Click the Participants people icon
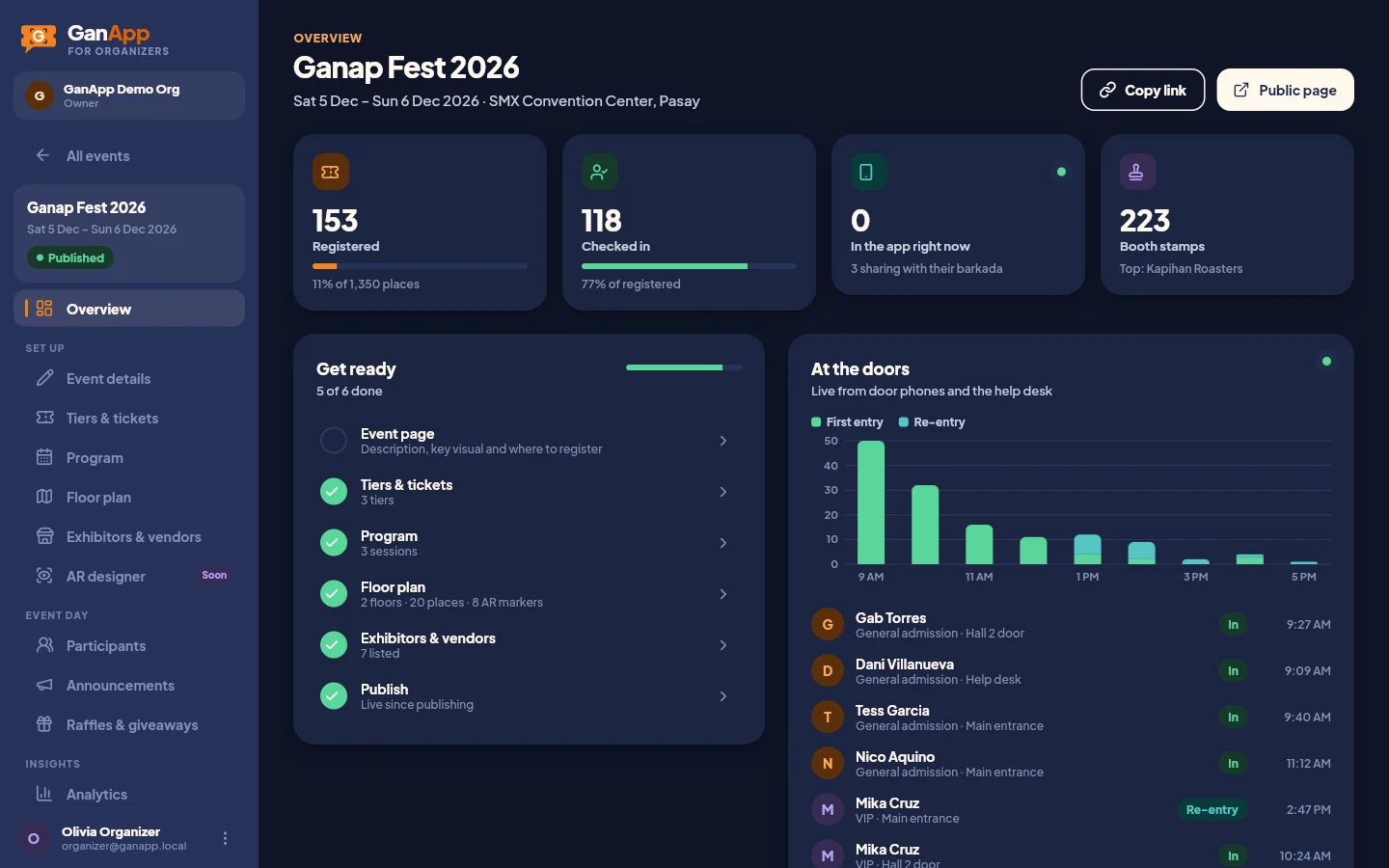1389x868 pixels. (44, 645)
